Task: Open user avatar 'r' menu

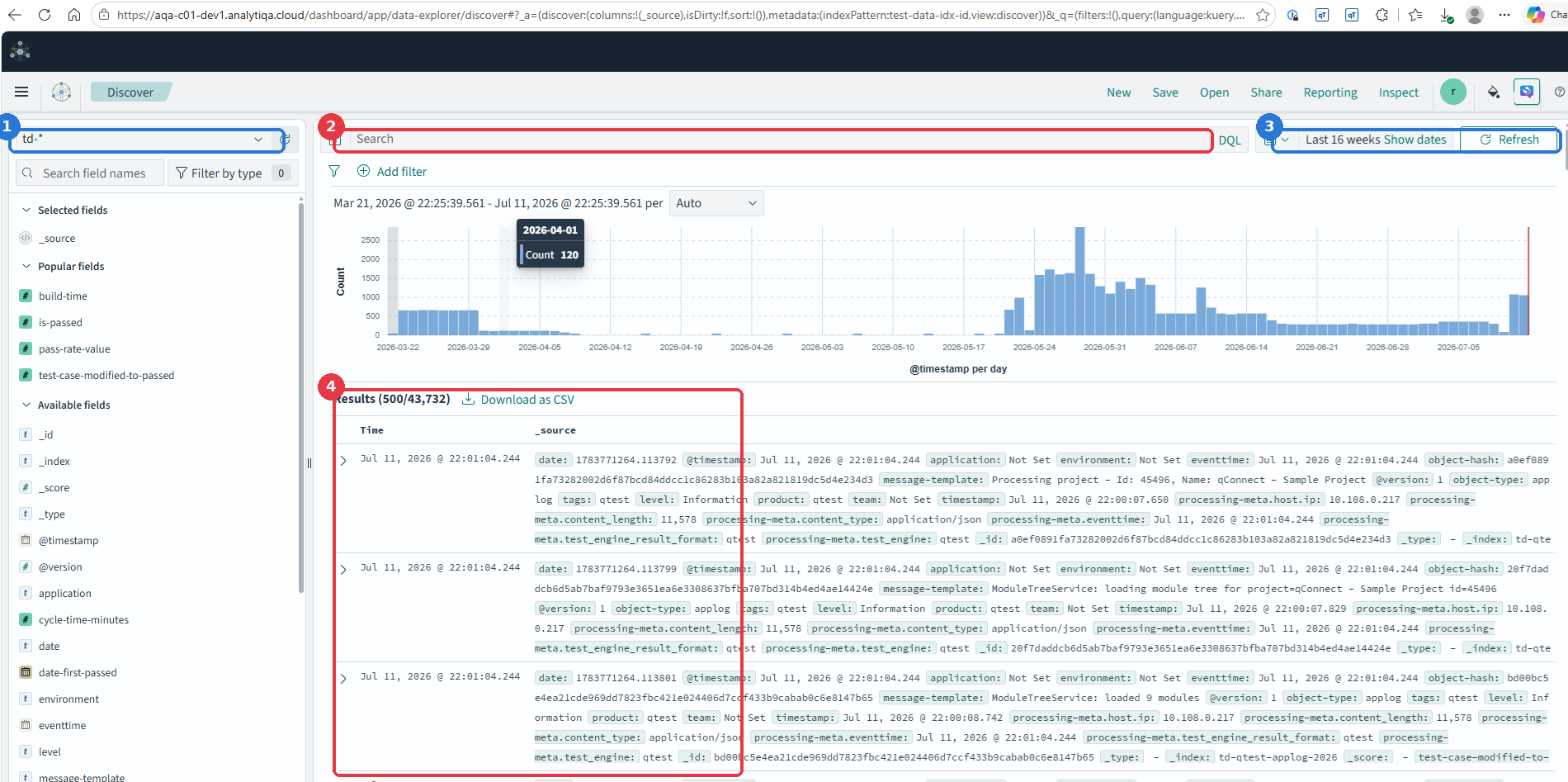Action: coord(1452,92)
